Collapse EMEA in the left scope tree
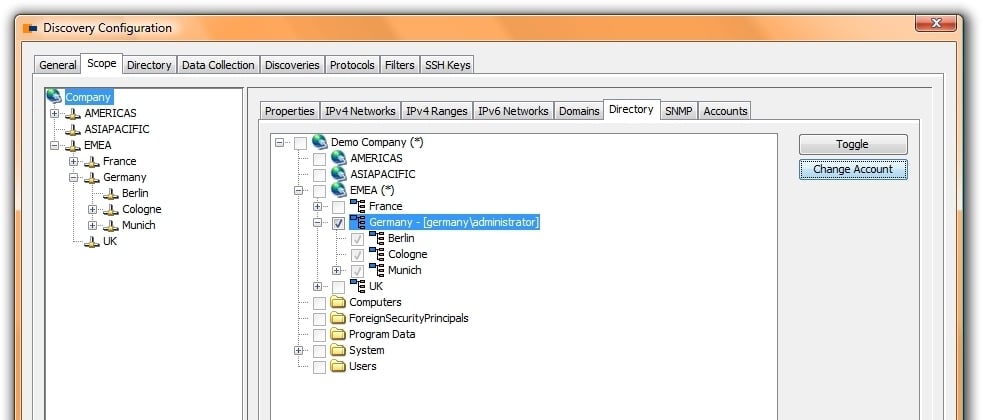982x420 pixels. [x=54, y=145]
